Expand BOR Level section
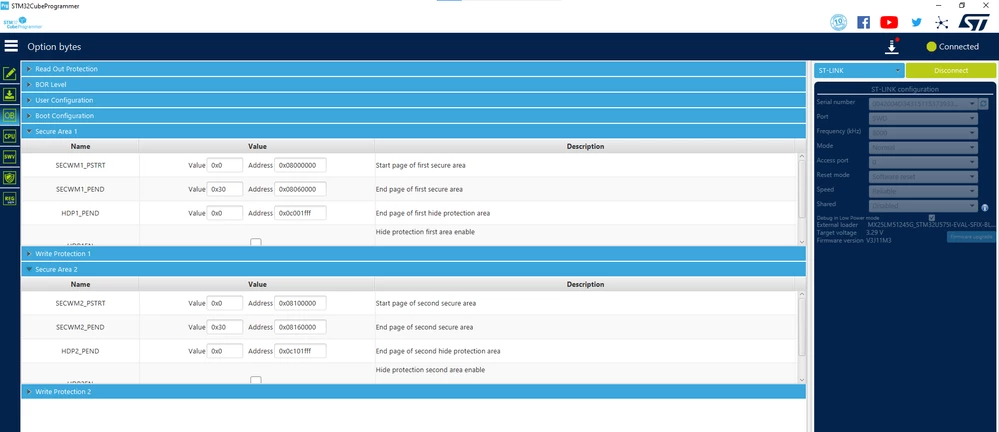Image resolution: width=999 pixels, height=432 pixels. pyautogui.click(x=413, y=84)
